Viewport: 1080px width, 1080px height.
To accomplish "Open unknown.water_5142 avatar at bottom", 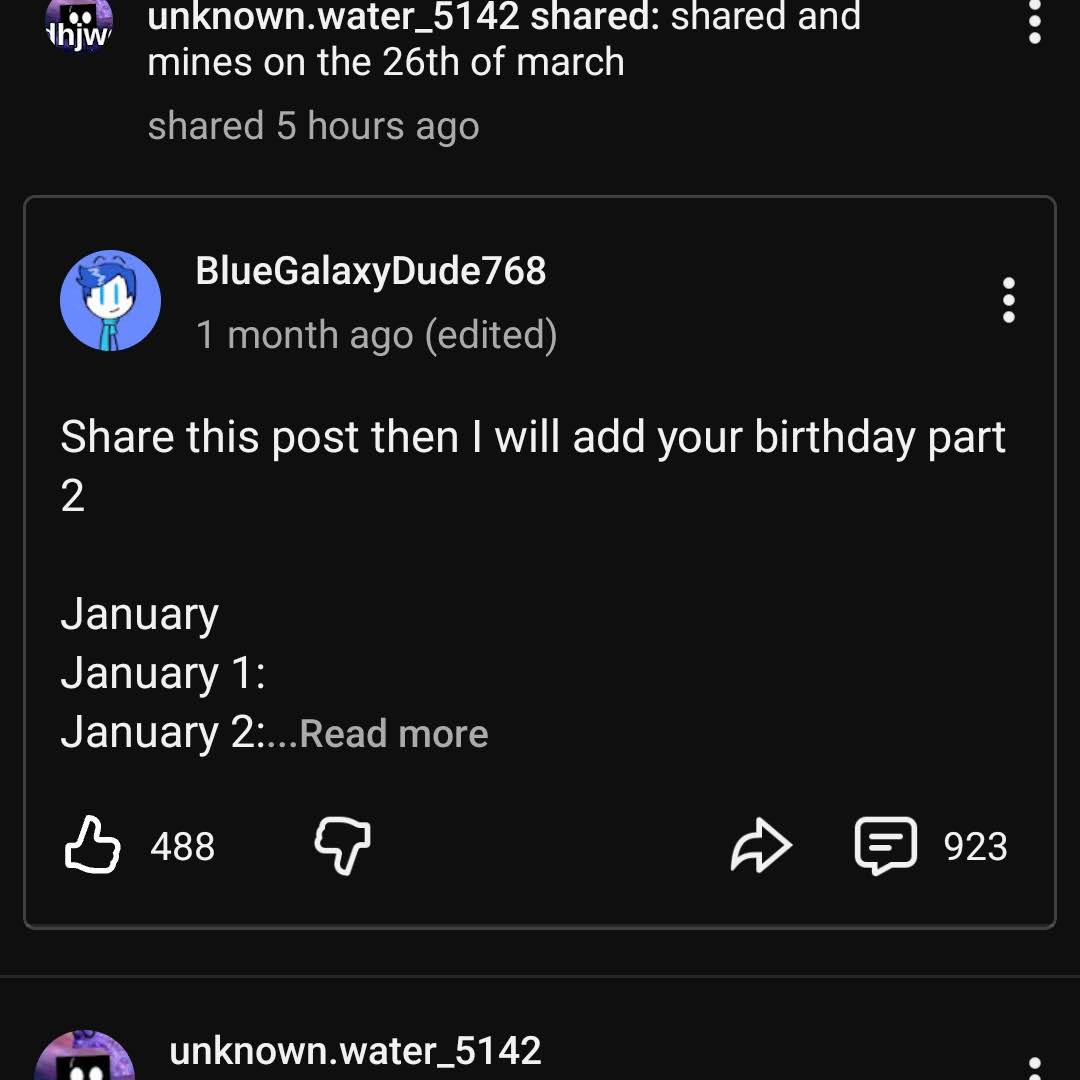I will (x=84, y=1055).
